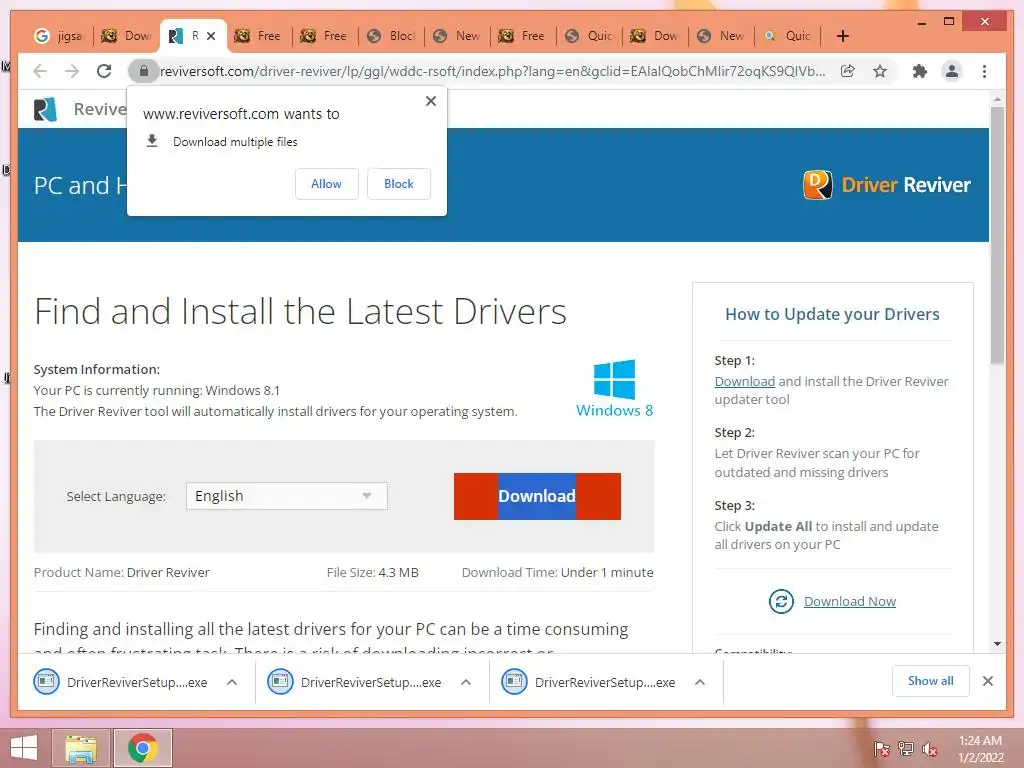Click 'Product Name: Driver Reviver' text

click(x=121, y=573)
